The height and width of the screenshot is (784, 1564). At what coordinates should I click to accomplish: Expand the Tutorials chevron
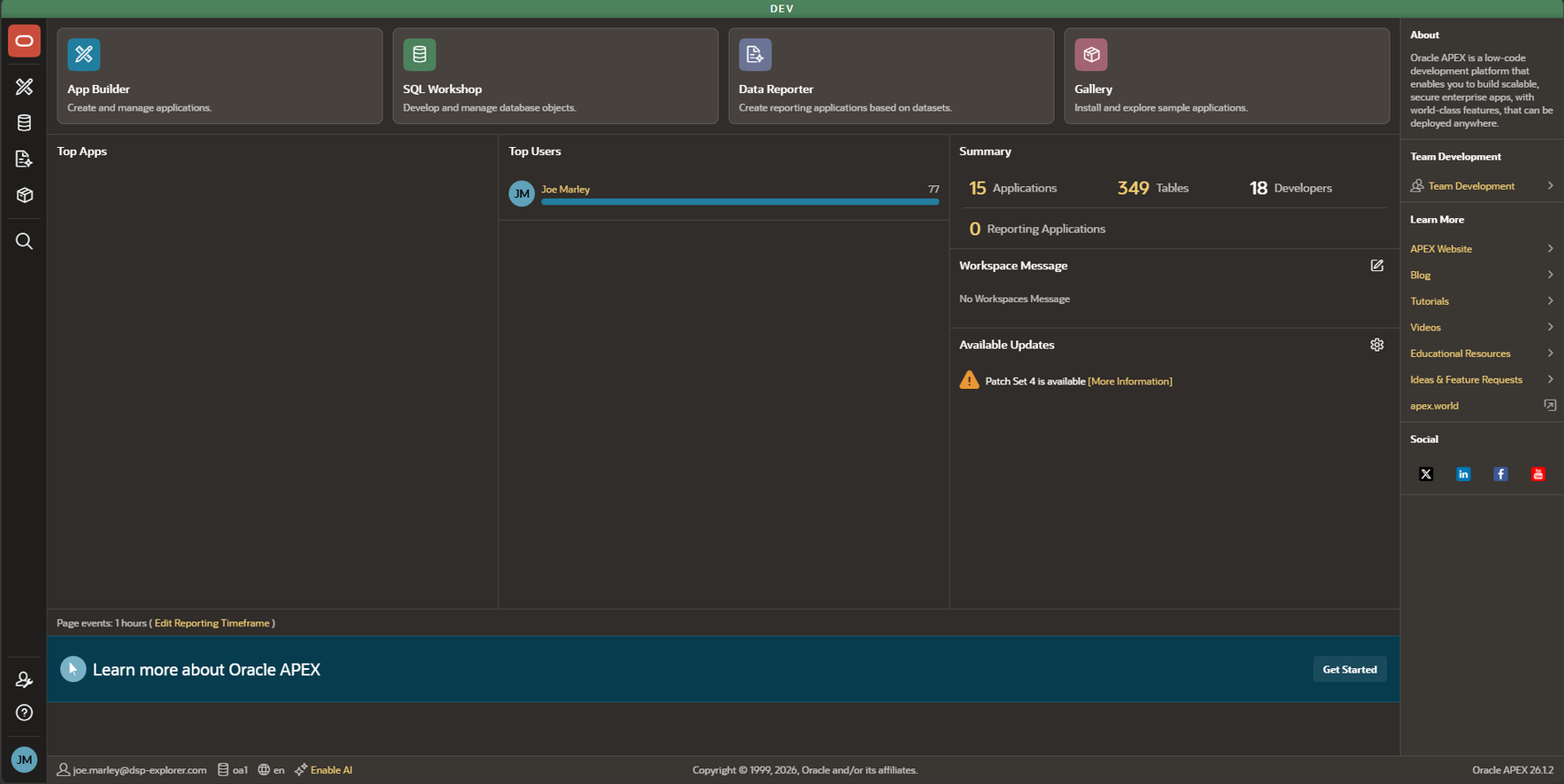(1550, 301)
